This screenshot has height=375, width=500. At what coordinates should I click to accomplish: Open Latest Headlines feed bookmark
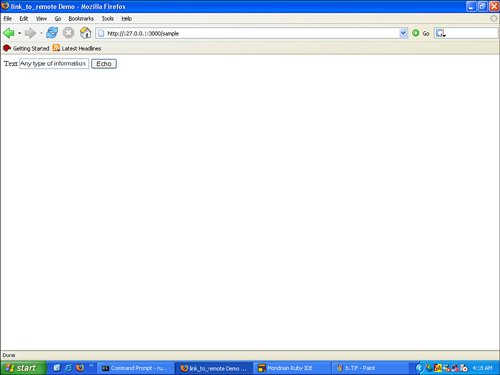click(x=77, y=48)
